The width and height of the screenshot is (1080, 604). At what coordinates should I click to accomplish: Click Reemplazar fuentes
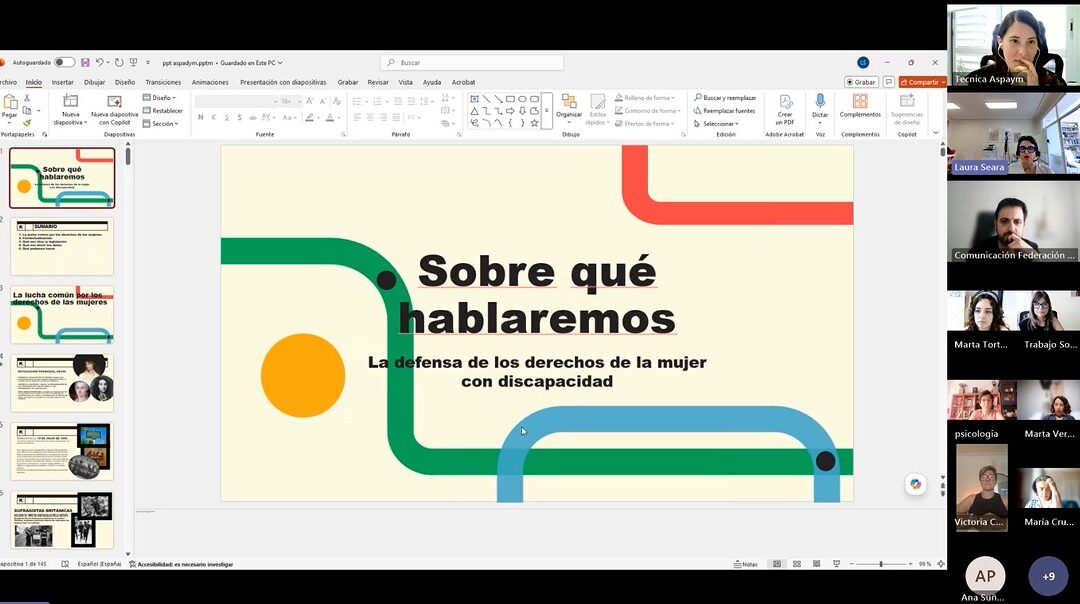tap(724, 110)
